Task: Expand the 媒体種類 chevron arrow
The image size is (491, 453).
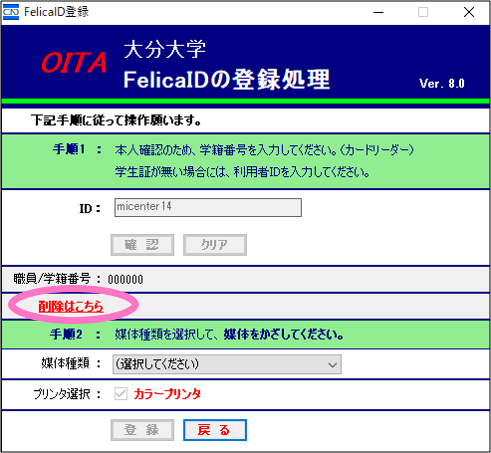Action: 332,365
